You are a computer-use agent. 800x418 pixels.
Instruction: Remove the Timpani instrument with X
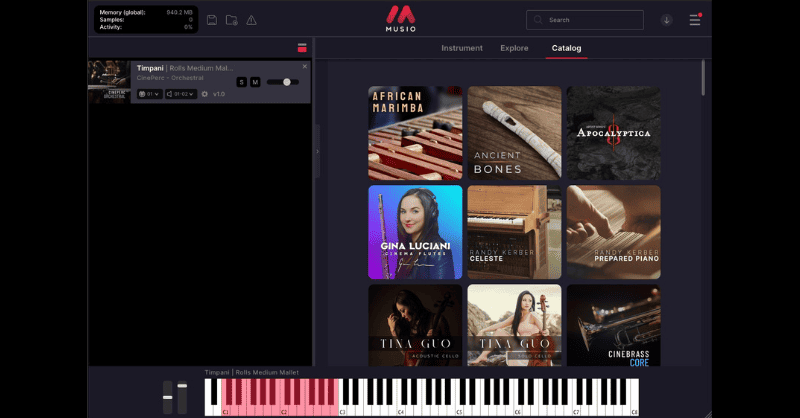click(x=305, y=66)
